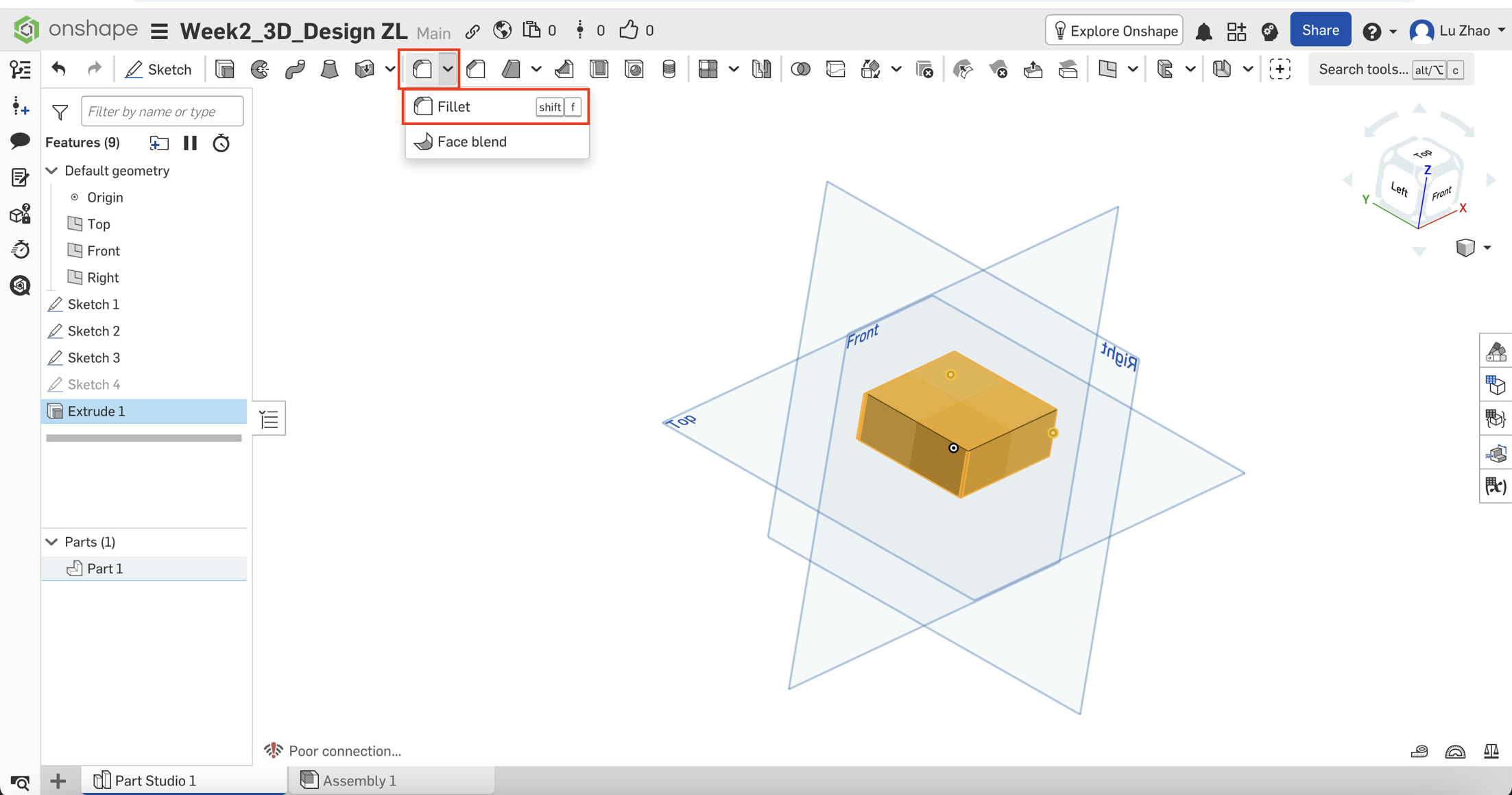Open the Revolve tool
The height and width of the screenshot is (795, 1512).
[x=261, y=69]
